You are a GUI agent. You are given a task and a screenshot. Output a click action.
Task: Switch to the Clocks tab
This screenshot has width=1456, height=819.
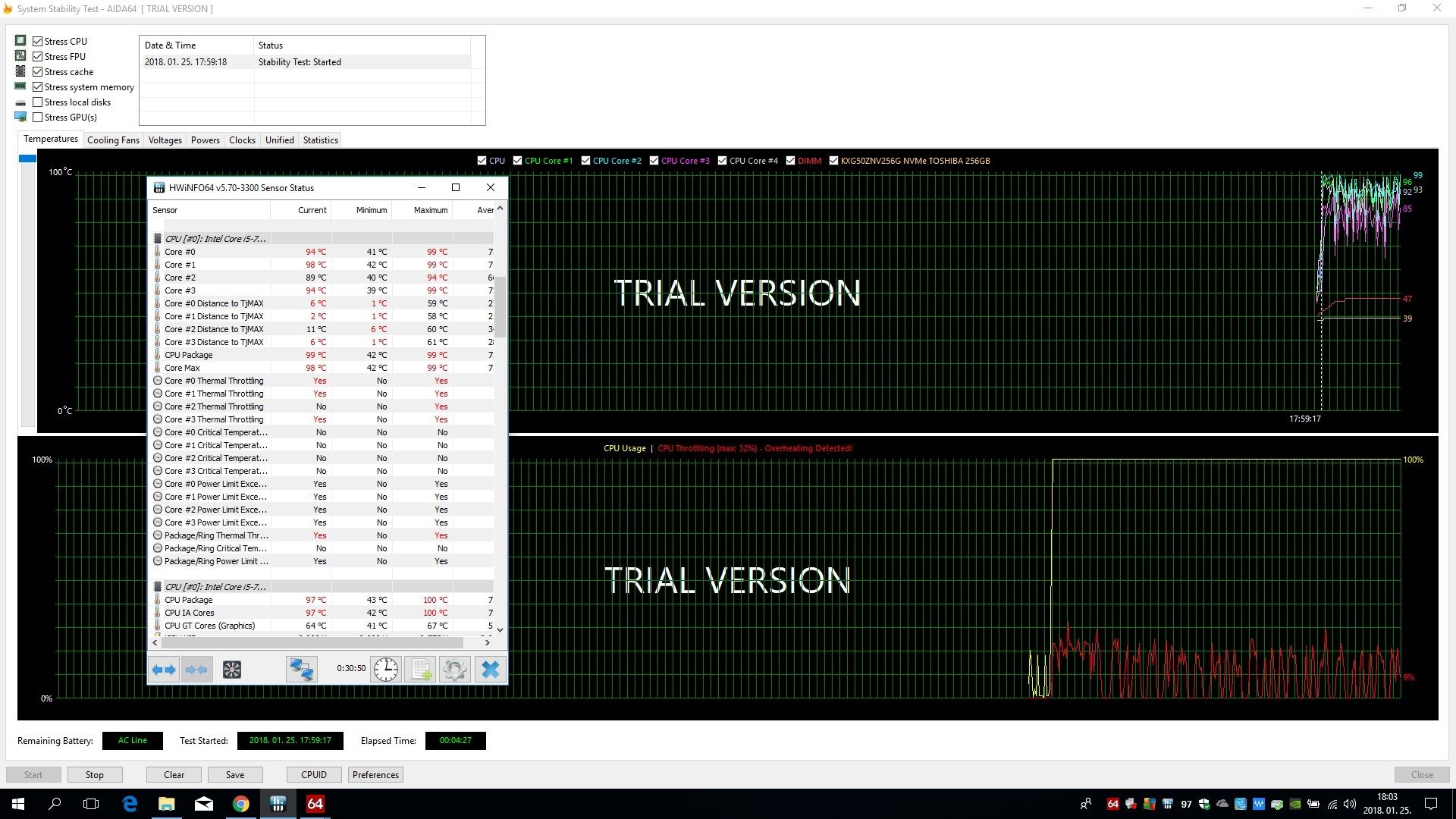(242, 140)
